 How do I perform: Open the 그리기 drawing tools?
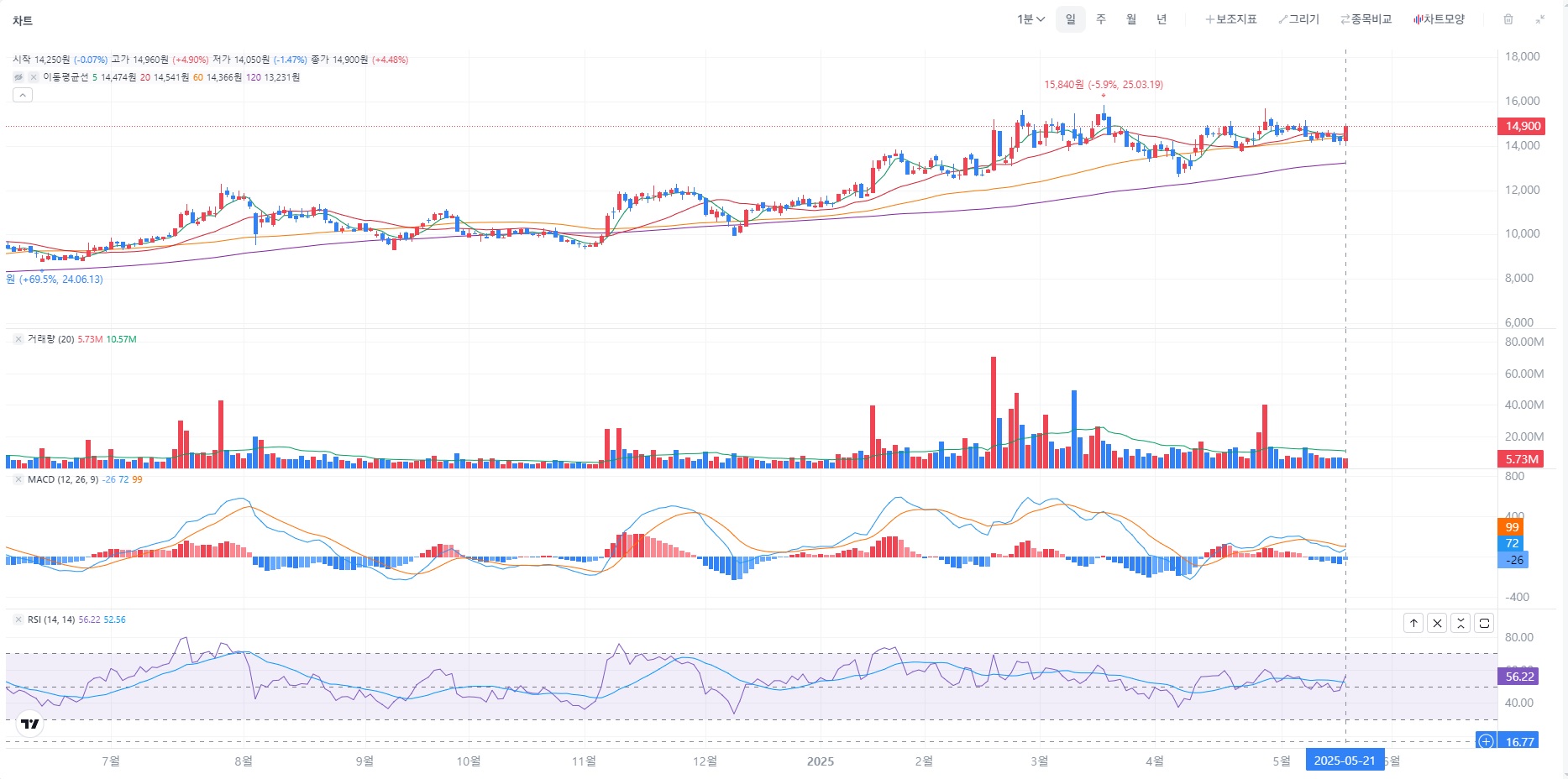pos(1298,19)
